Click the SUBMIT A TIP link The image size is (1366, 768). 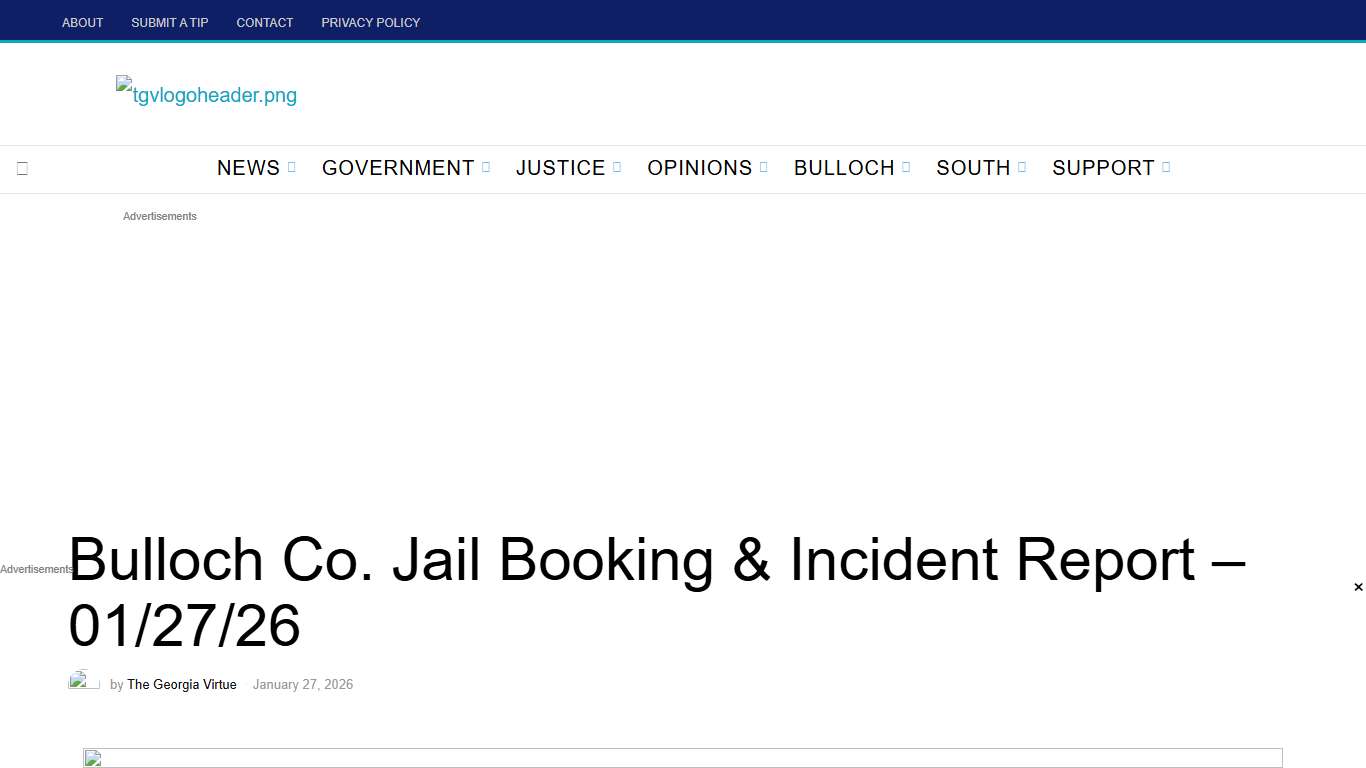(169, 22)
